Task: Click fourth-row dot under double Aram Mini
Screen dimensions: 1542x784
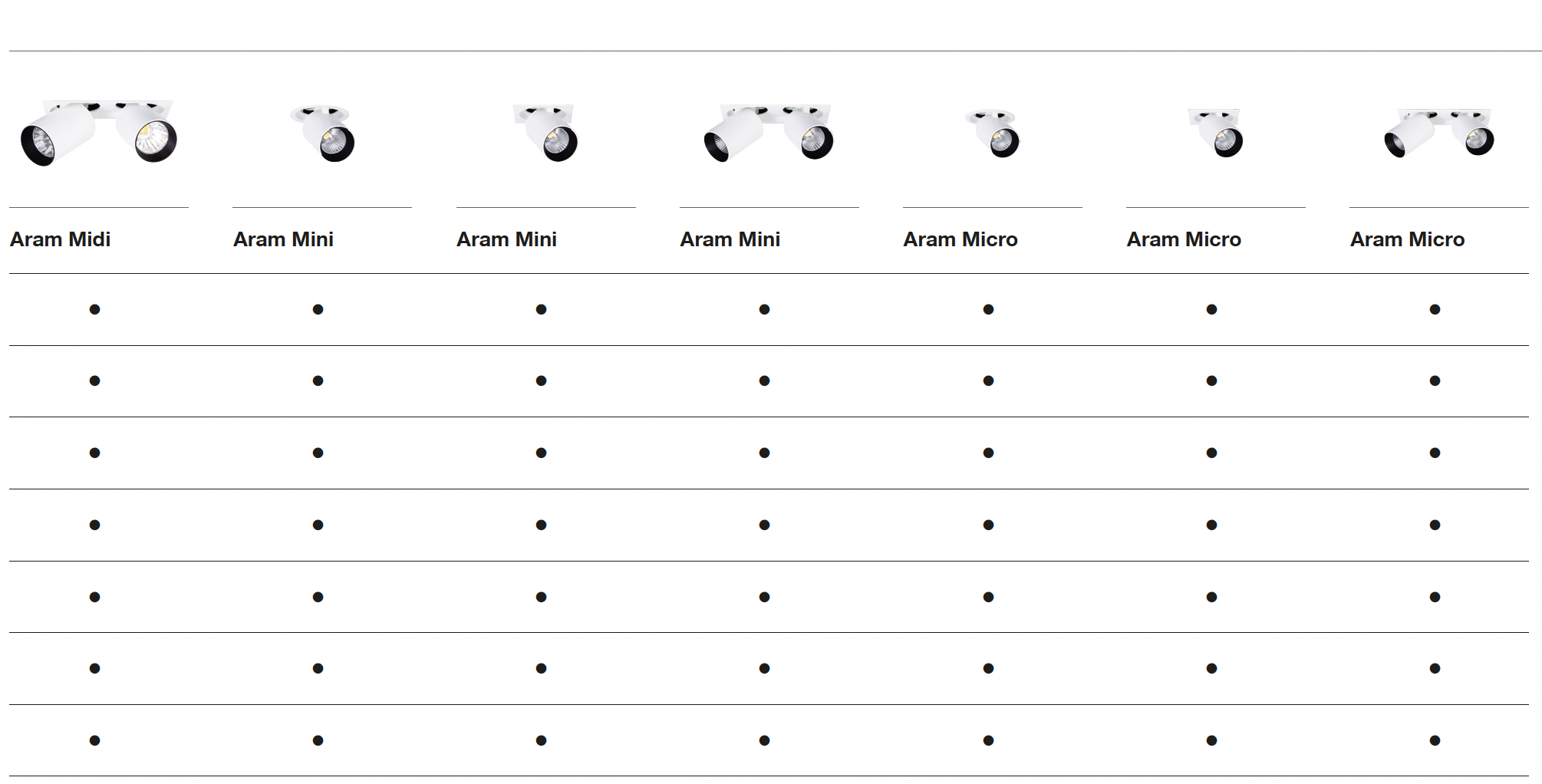Action: [764, 525]
